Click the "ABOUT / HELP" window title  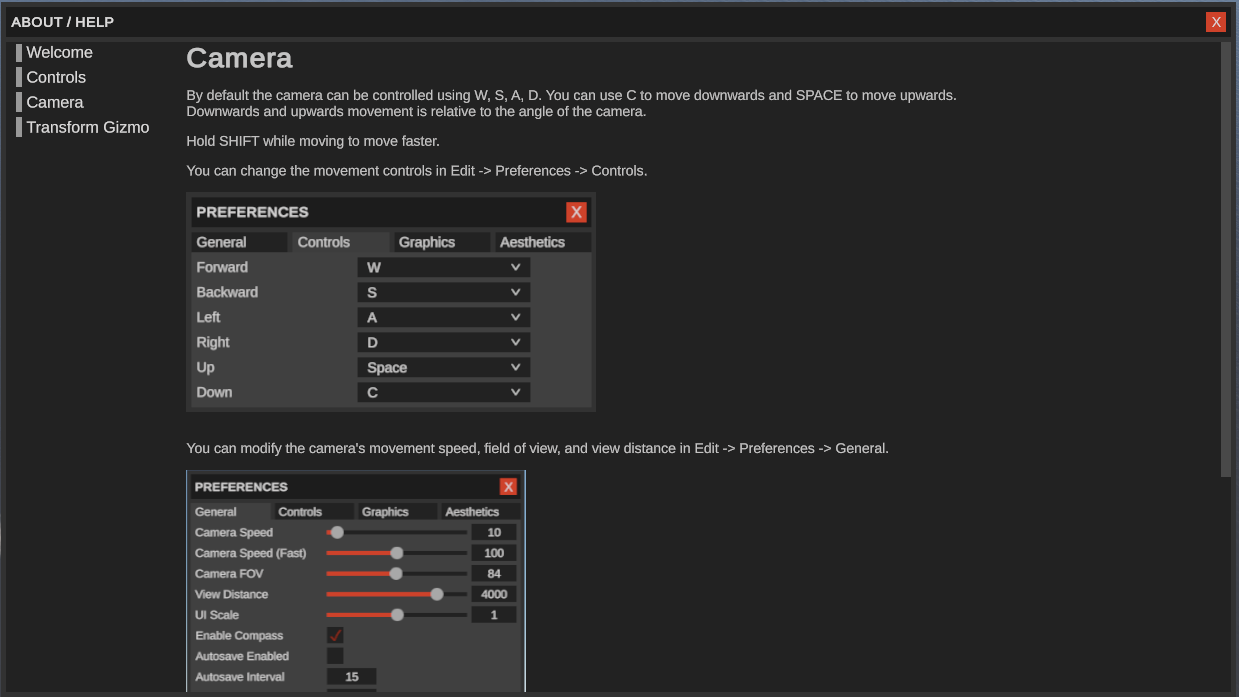(x=62, y=22)
